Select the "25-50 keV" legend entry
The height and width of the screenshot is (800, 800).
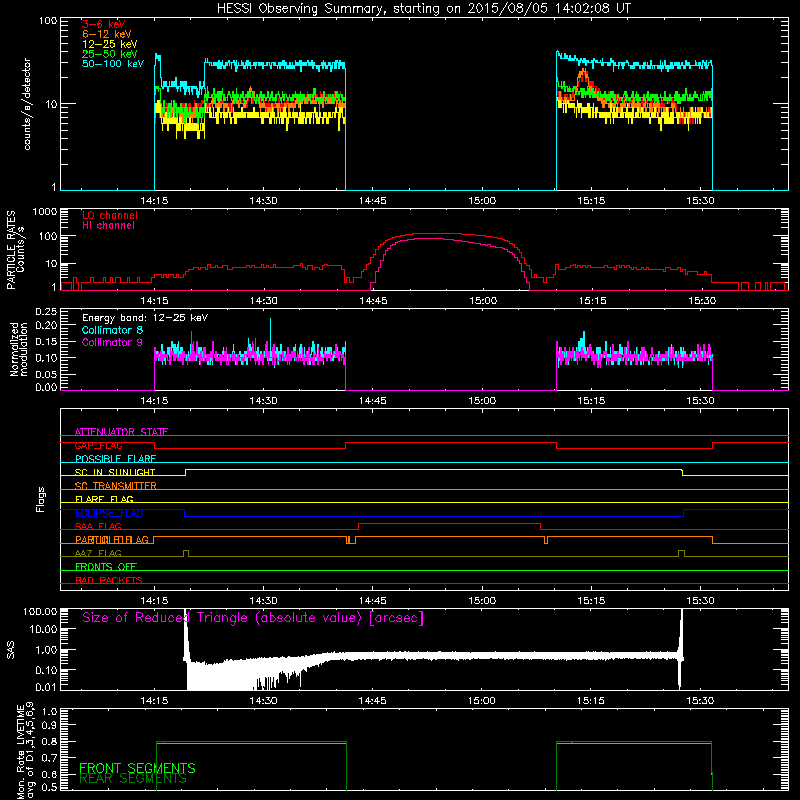tap(109, 54)
